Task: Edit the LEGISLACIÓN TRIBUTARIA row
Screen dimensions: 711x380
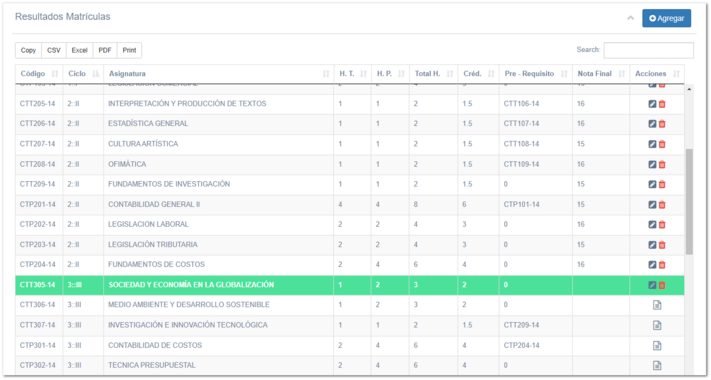Action: (652, 245)
